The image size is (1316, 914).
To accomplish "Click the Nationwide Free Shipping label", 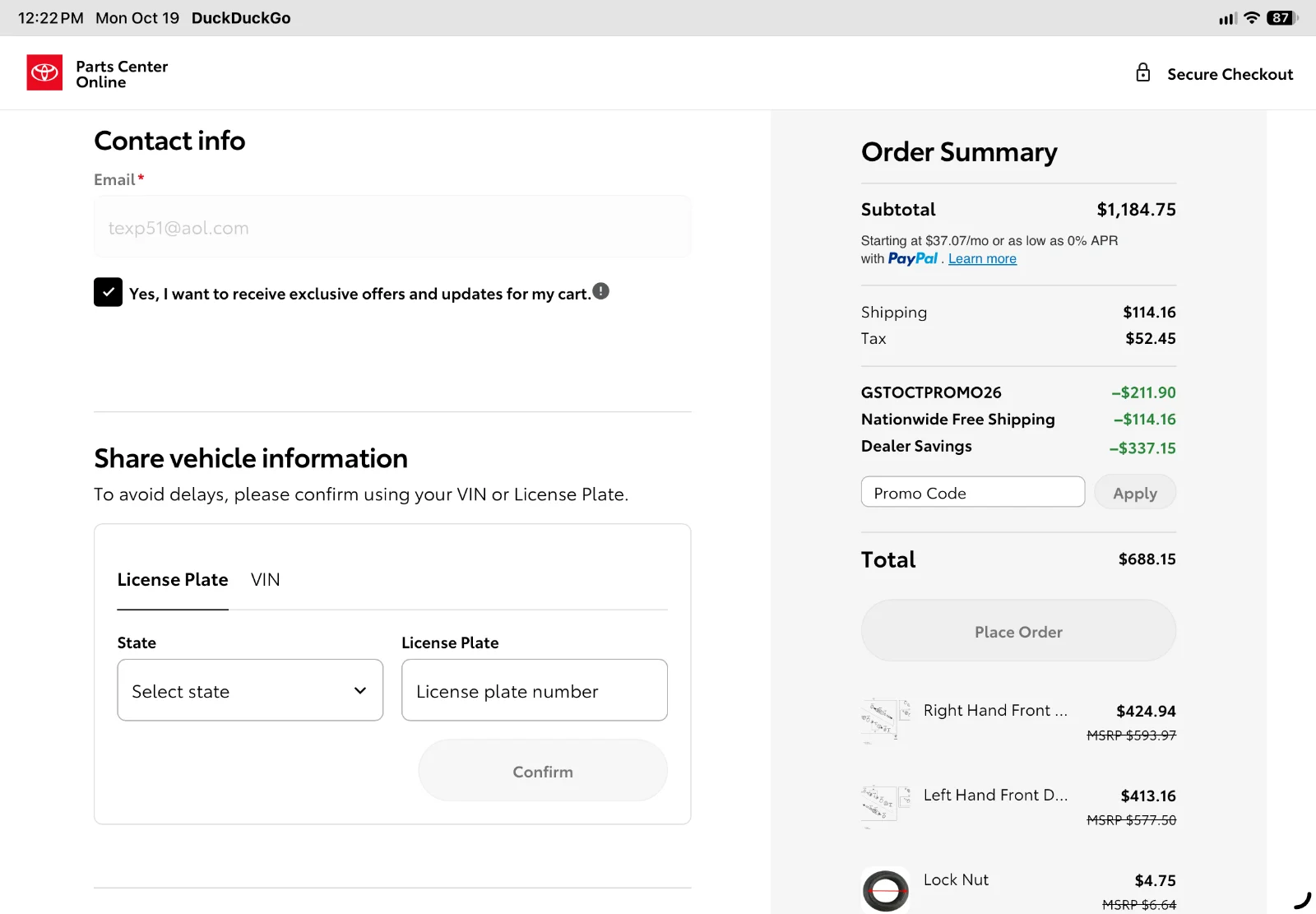I will click(957, 420).
